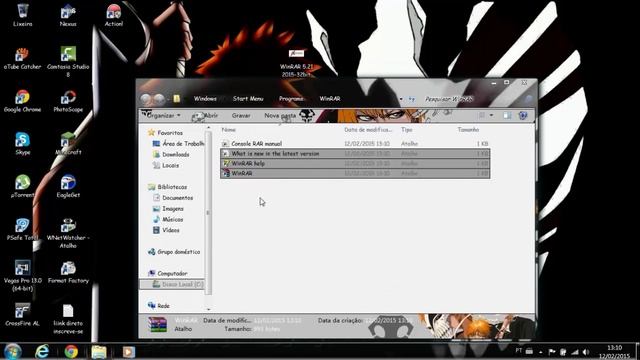The height and width of the screenshot is (360, 640).
Task: Open µTorrent desktop icon
Action: click(22, 186)
